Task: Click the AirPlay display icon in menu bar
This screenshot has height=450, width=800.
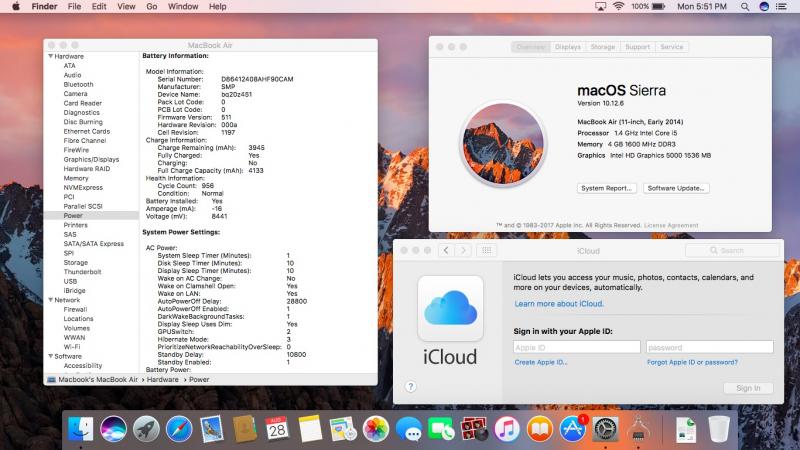Action: pyautogui.click(x=600, y=7)
